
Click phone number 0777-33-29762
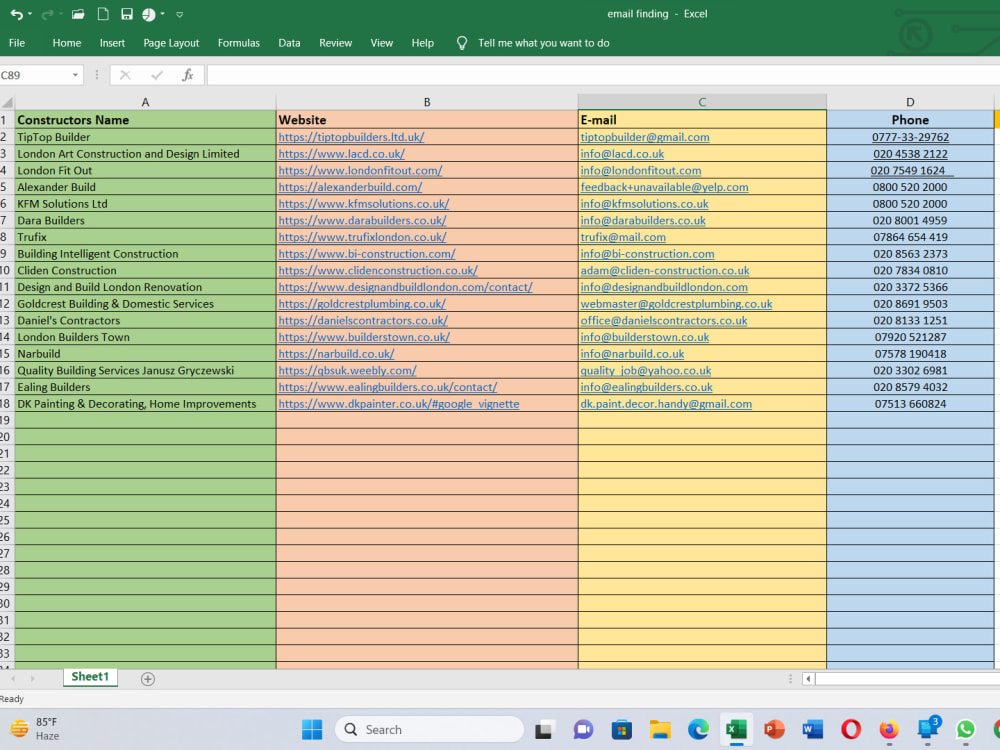click(x=910, y=137)
